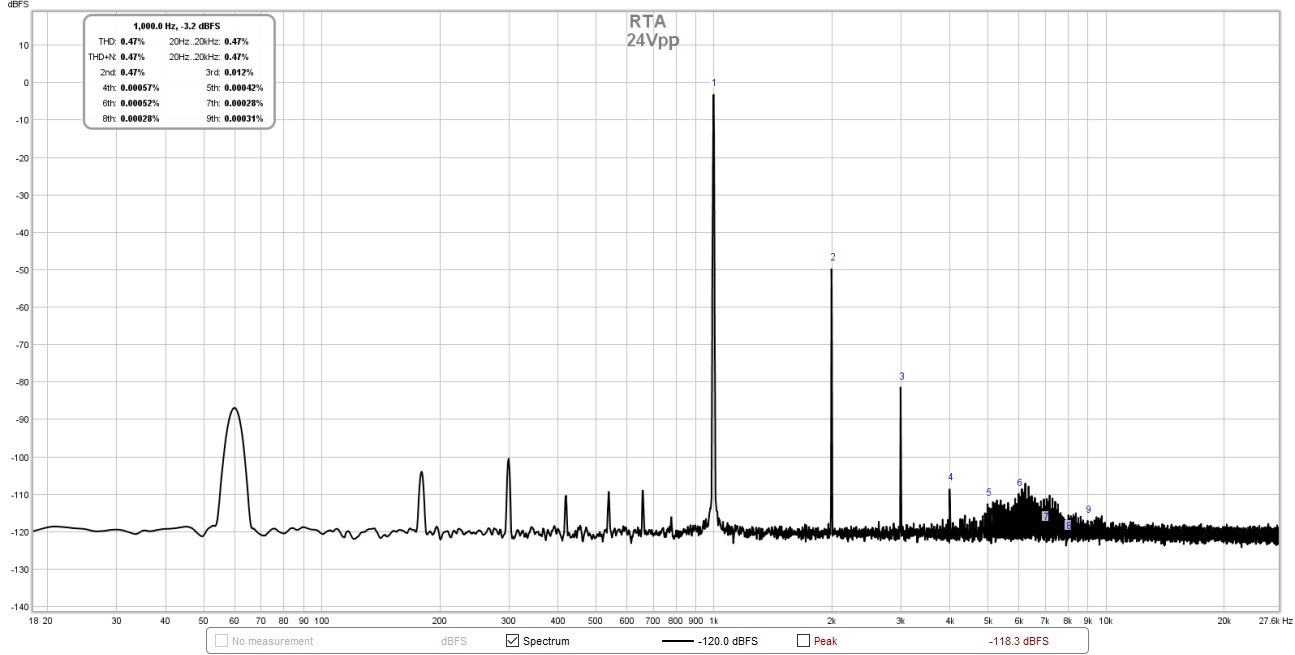The image size is (1295, 655).
Task: Select harmonic marker 6 near 6k
Action: point(1019,483)
